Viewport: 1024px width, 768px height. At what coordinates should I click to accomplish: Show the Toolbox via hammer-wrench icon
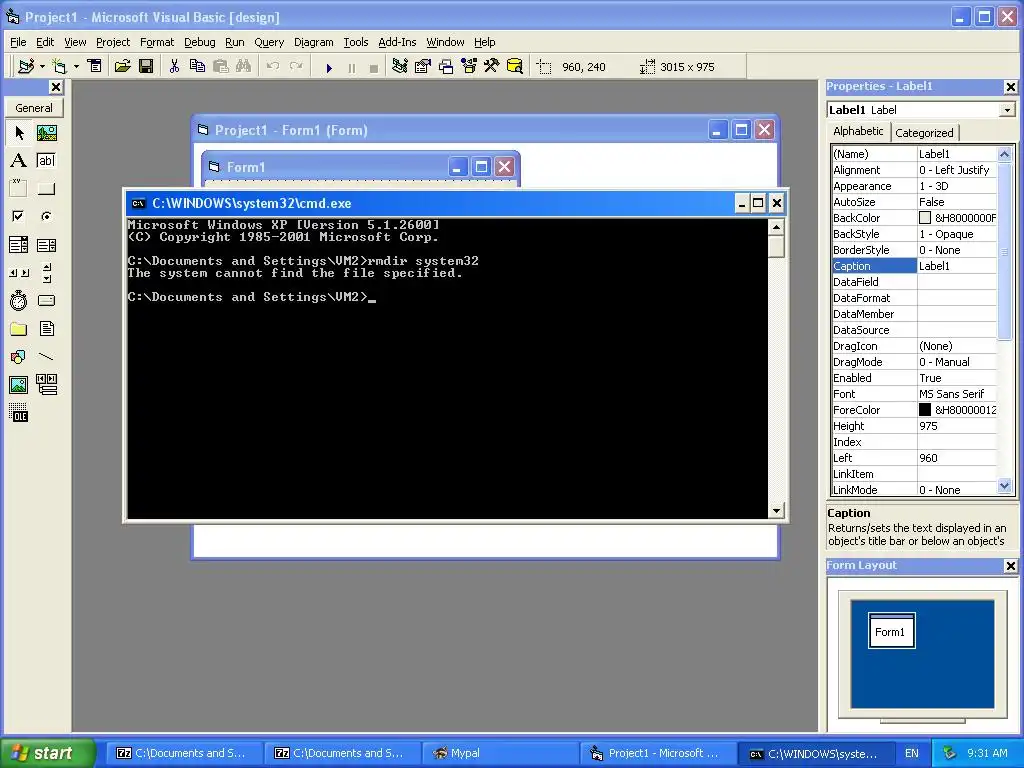point(491,66)
